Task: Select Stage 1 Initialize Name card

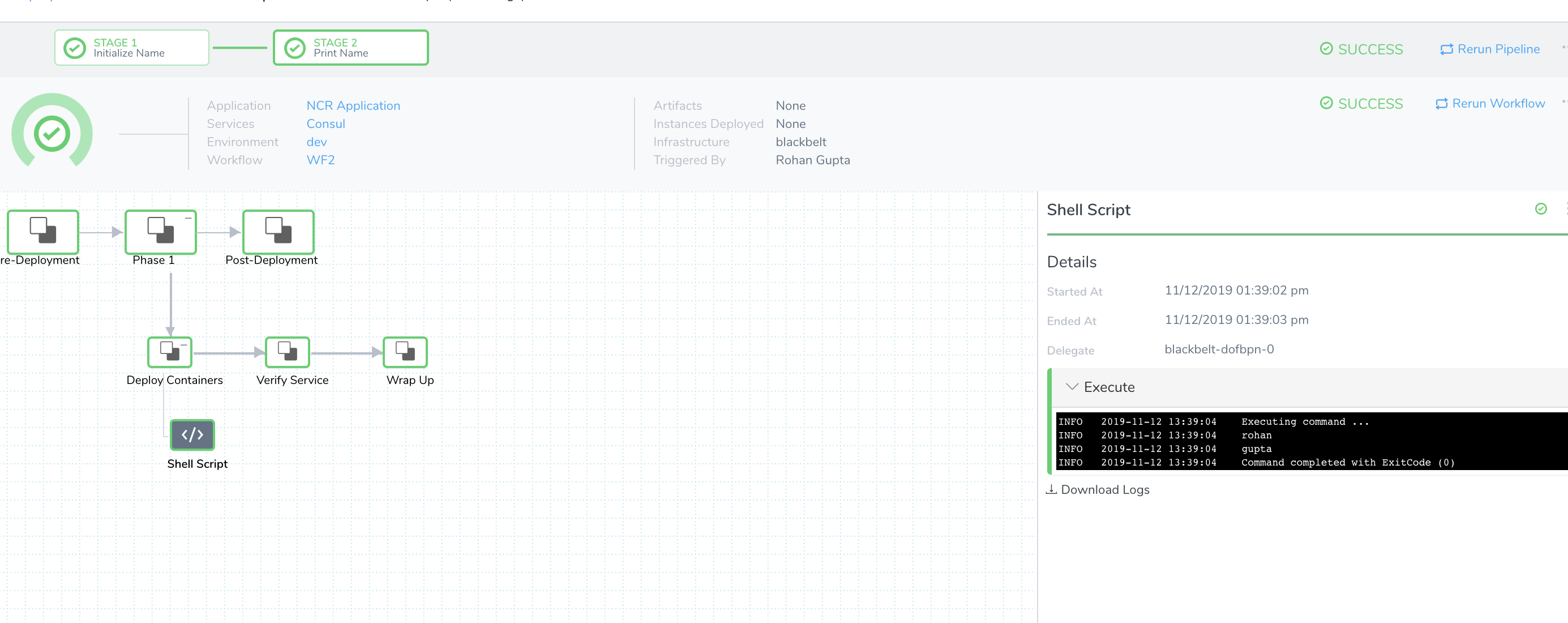Action: click(131, 48)
